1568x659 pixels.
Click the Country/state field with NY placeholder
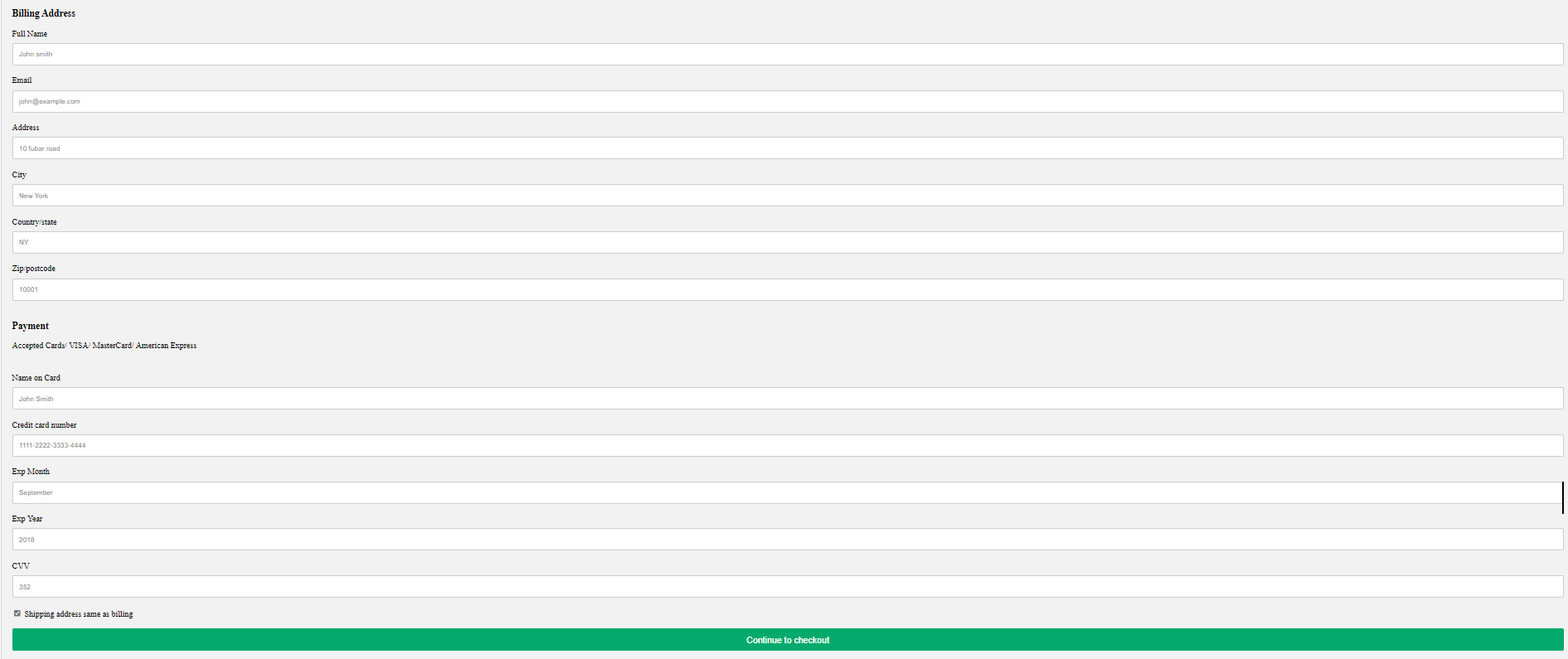tap(787, 243)
